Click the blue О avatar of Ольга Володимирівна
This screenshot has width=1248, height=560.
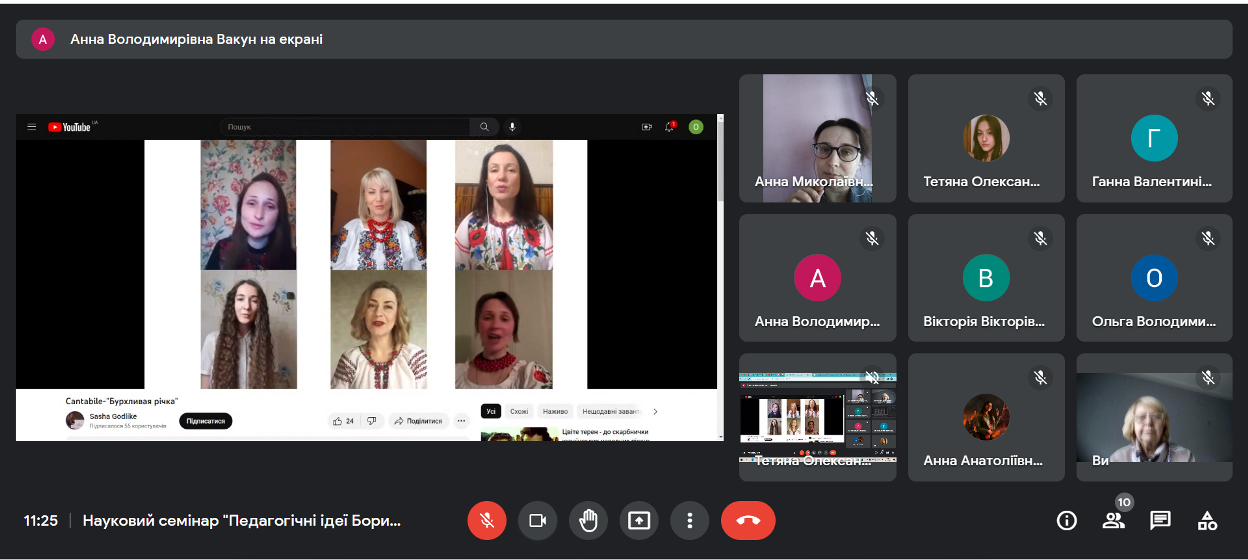pyautogui.click(x=1154, y=278)
